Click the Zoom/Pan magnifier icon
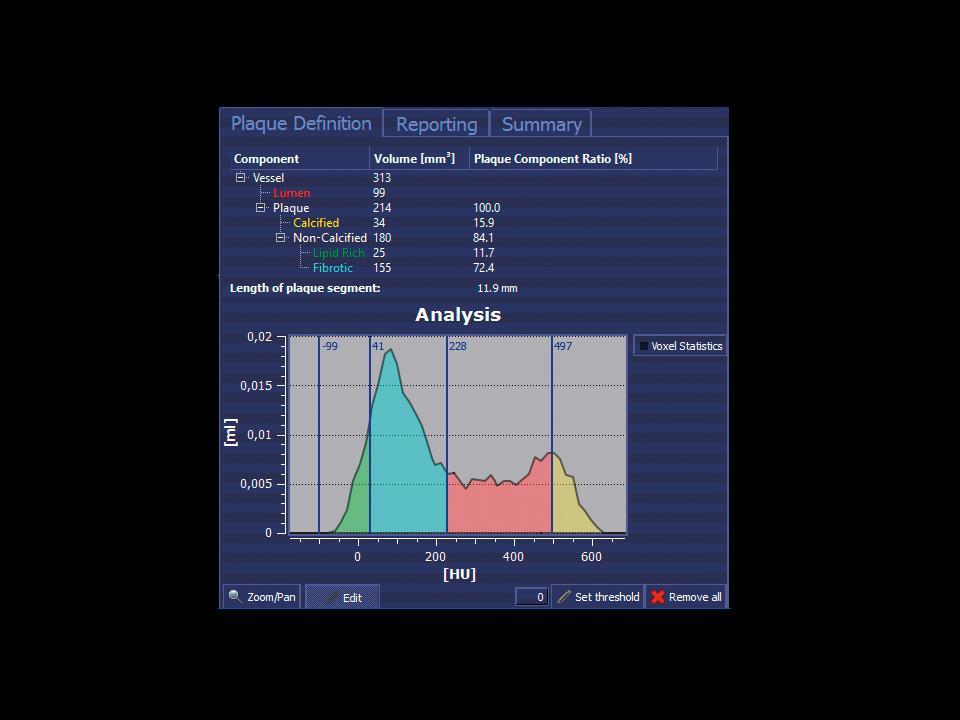960x720 pixels. tap(235, 597)
